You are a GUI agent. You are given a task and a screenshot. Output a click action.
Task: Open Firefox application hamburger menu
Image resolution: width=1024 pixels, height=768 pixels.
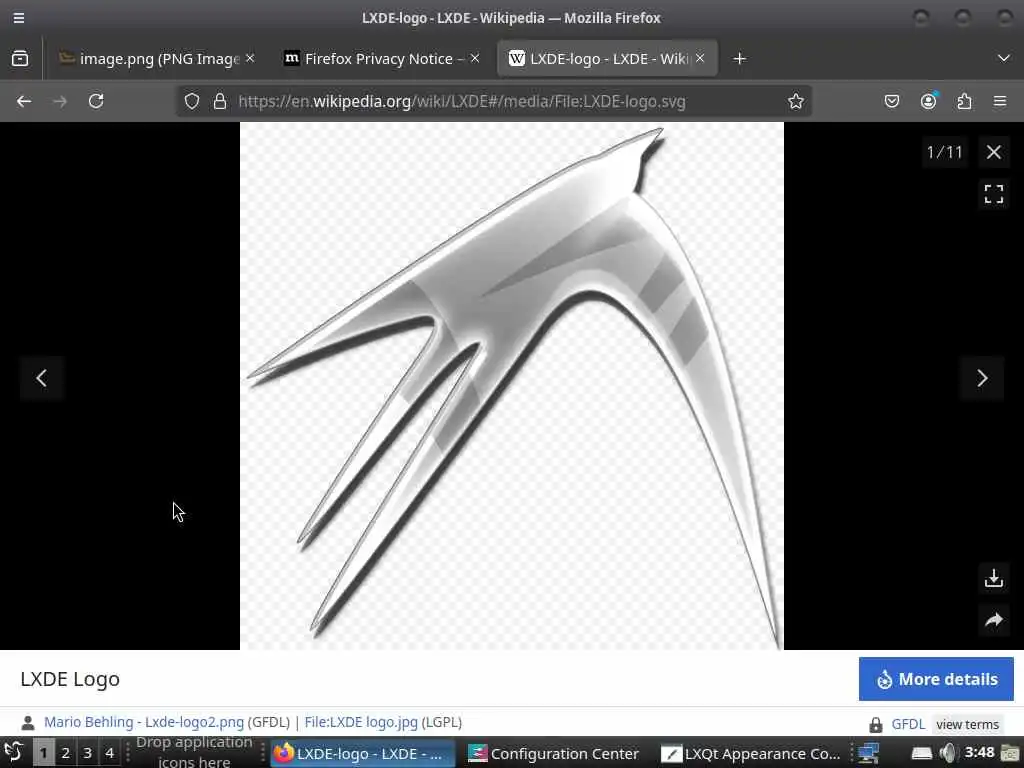pyautogui.click(x=1000, y=101)
